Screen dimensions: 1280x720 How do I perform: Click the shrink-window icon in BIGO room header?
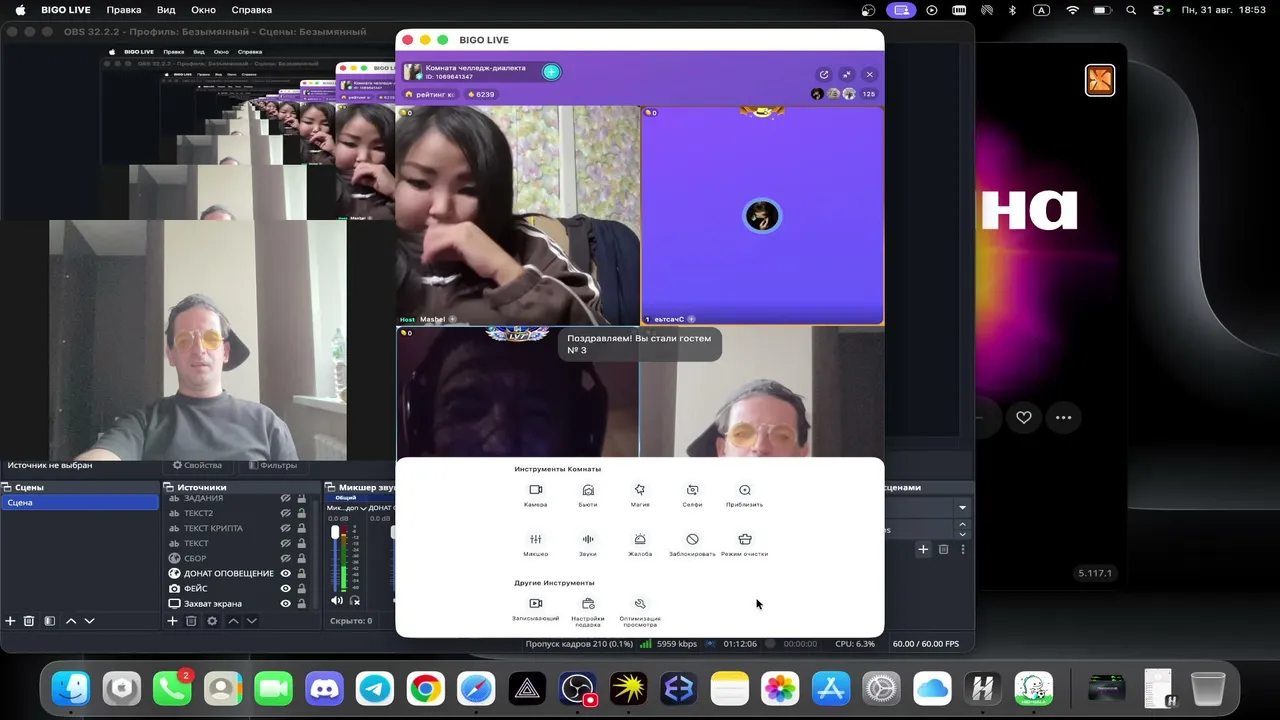click(x=847, y=74)
